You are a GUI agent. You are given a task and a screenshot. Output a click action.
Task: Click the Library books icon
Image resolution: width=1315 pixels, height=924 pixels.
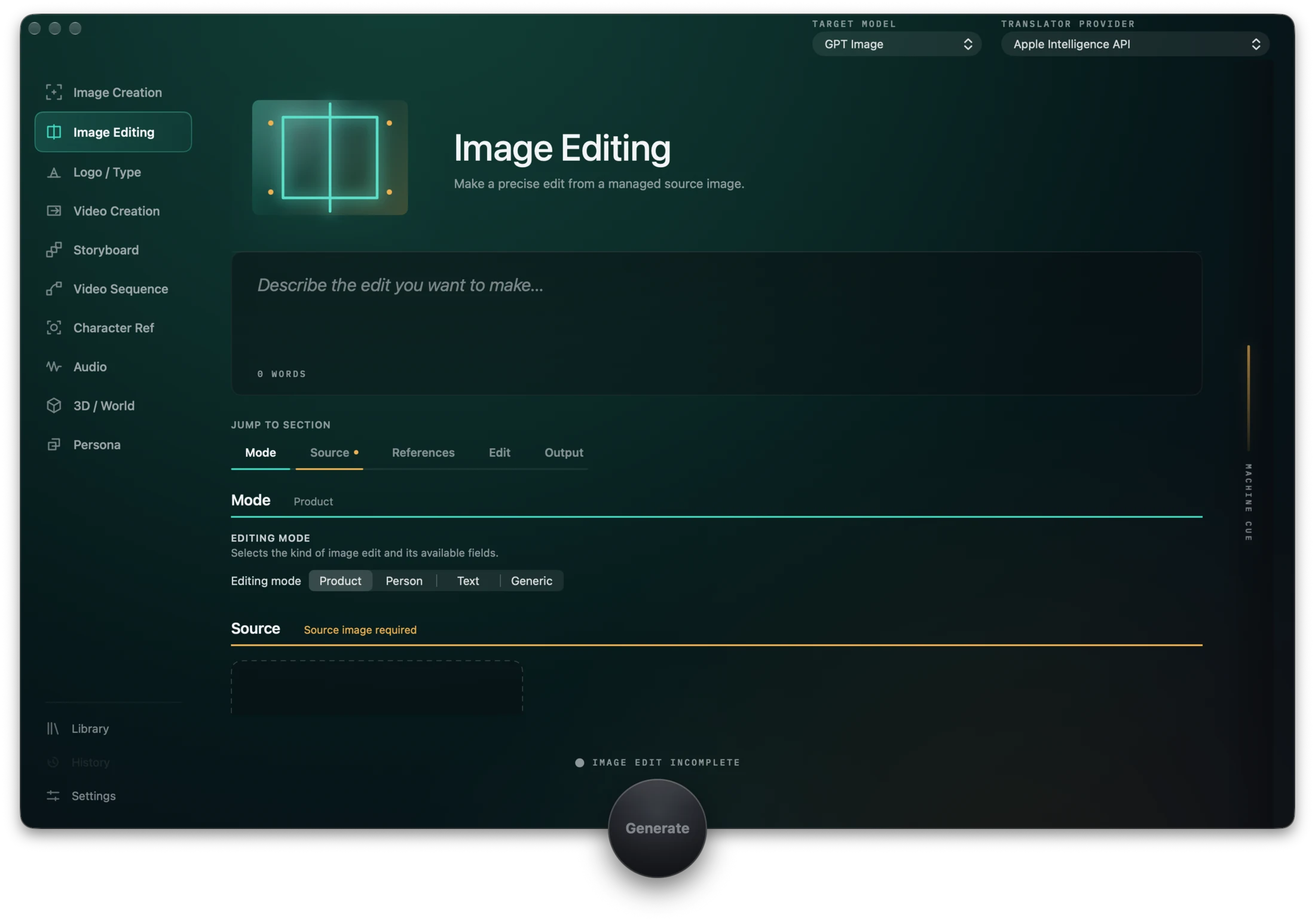pos(53,728)
